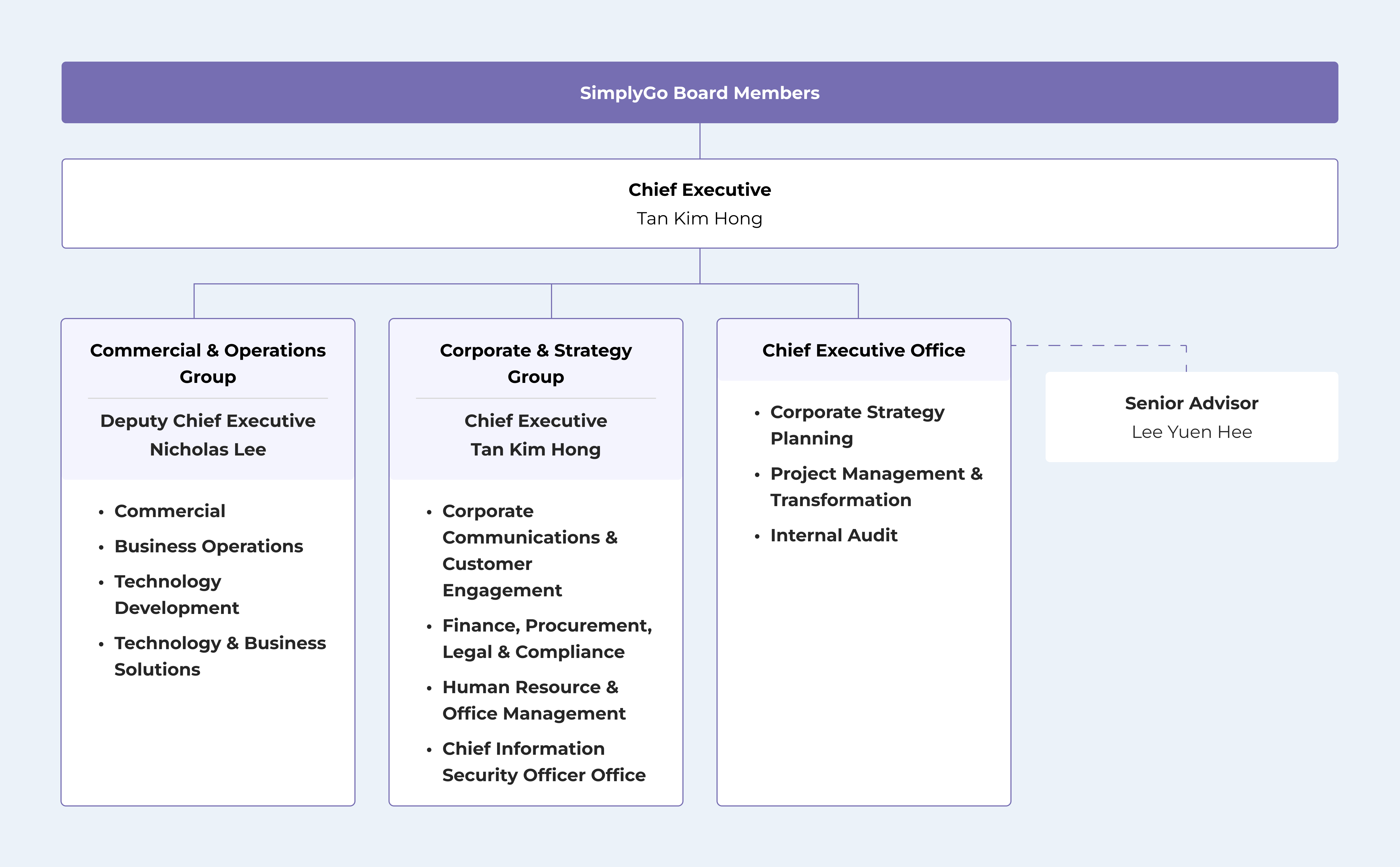Click the SimplyGo Board Members banner
The image size is (1400, 867).
click(700, 92)
